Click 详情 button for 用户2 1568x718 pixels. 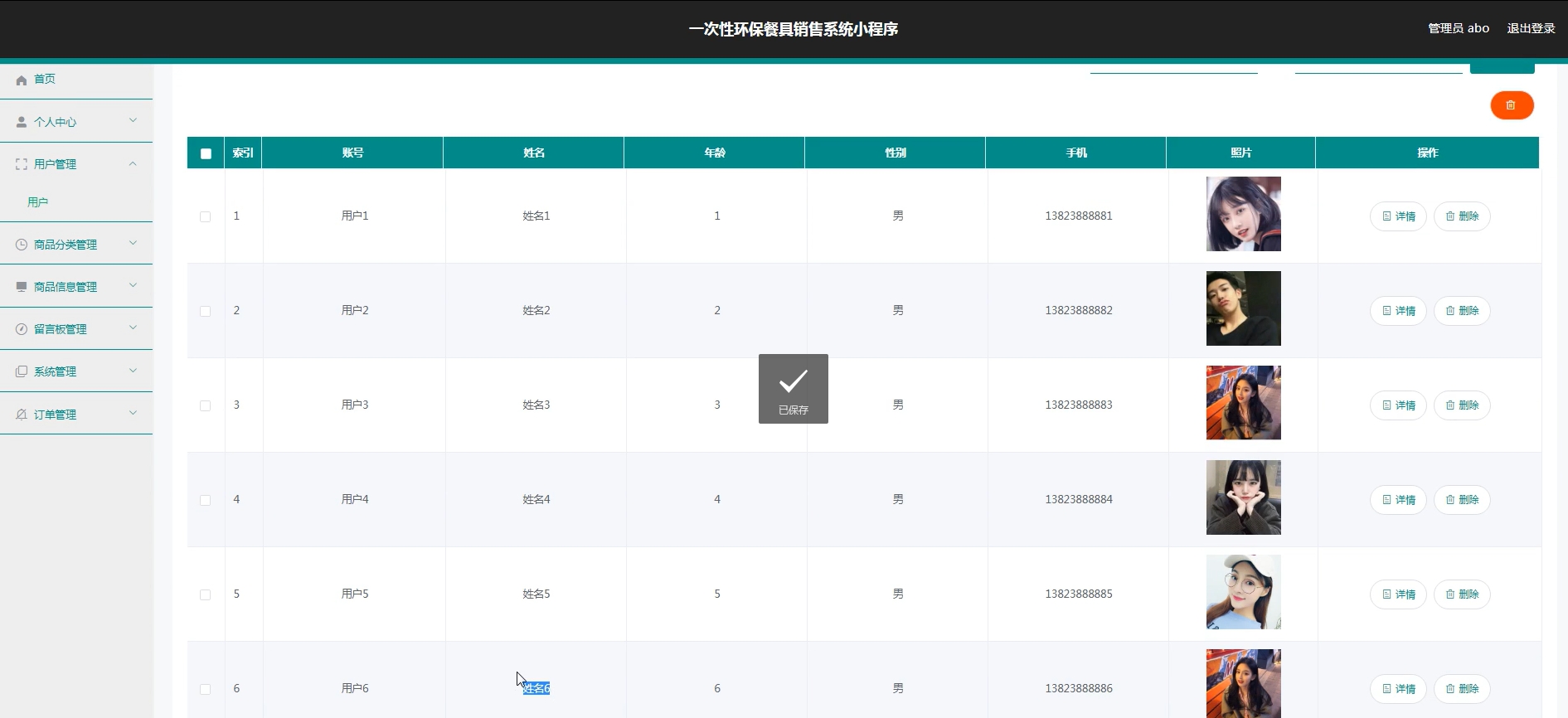(x=1398, y=311)
